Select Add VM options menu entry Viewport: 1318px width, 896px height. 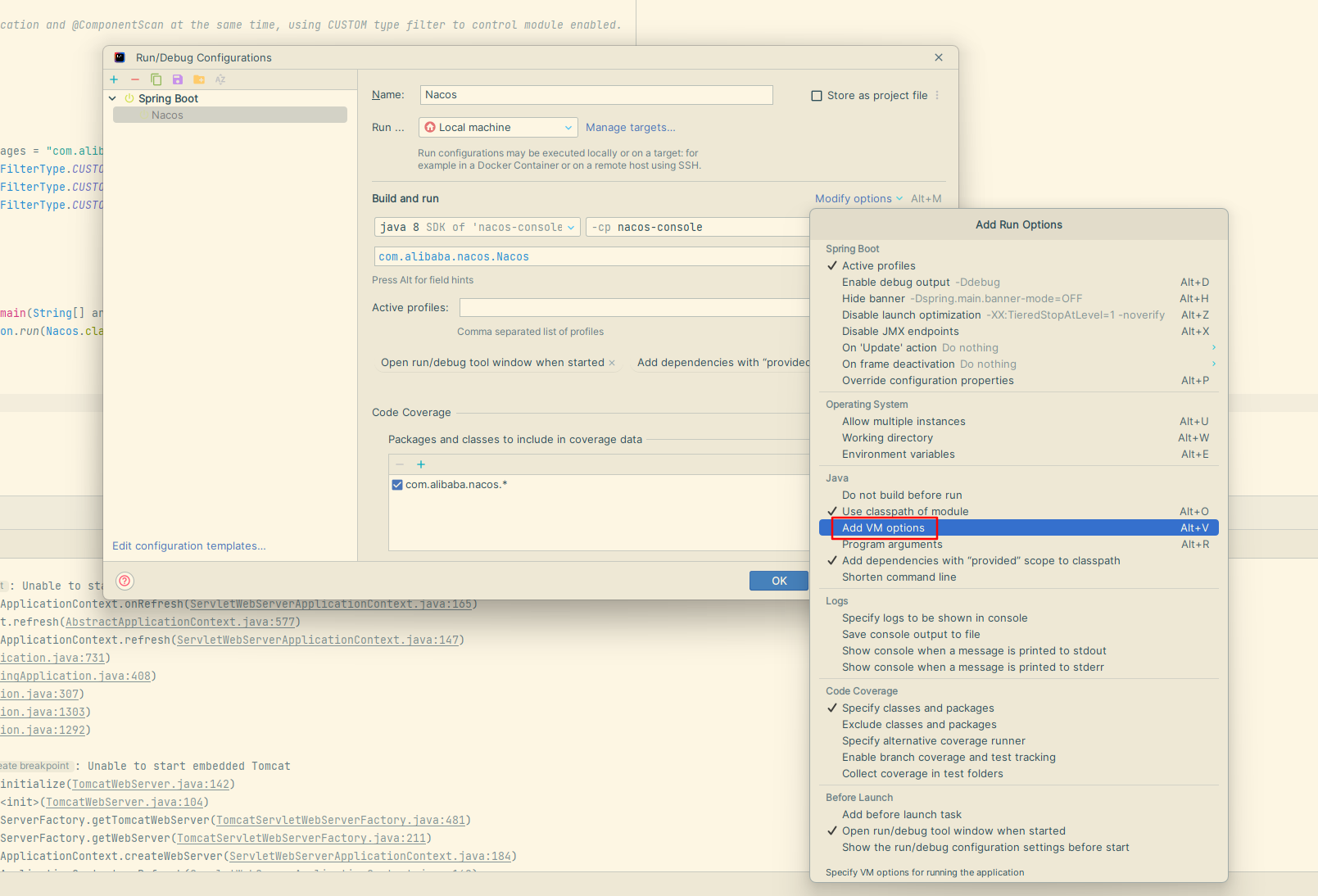pos(1019,527)
